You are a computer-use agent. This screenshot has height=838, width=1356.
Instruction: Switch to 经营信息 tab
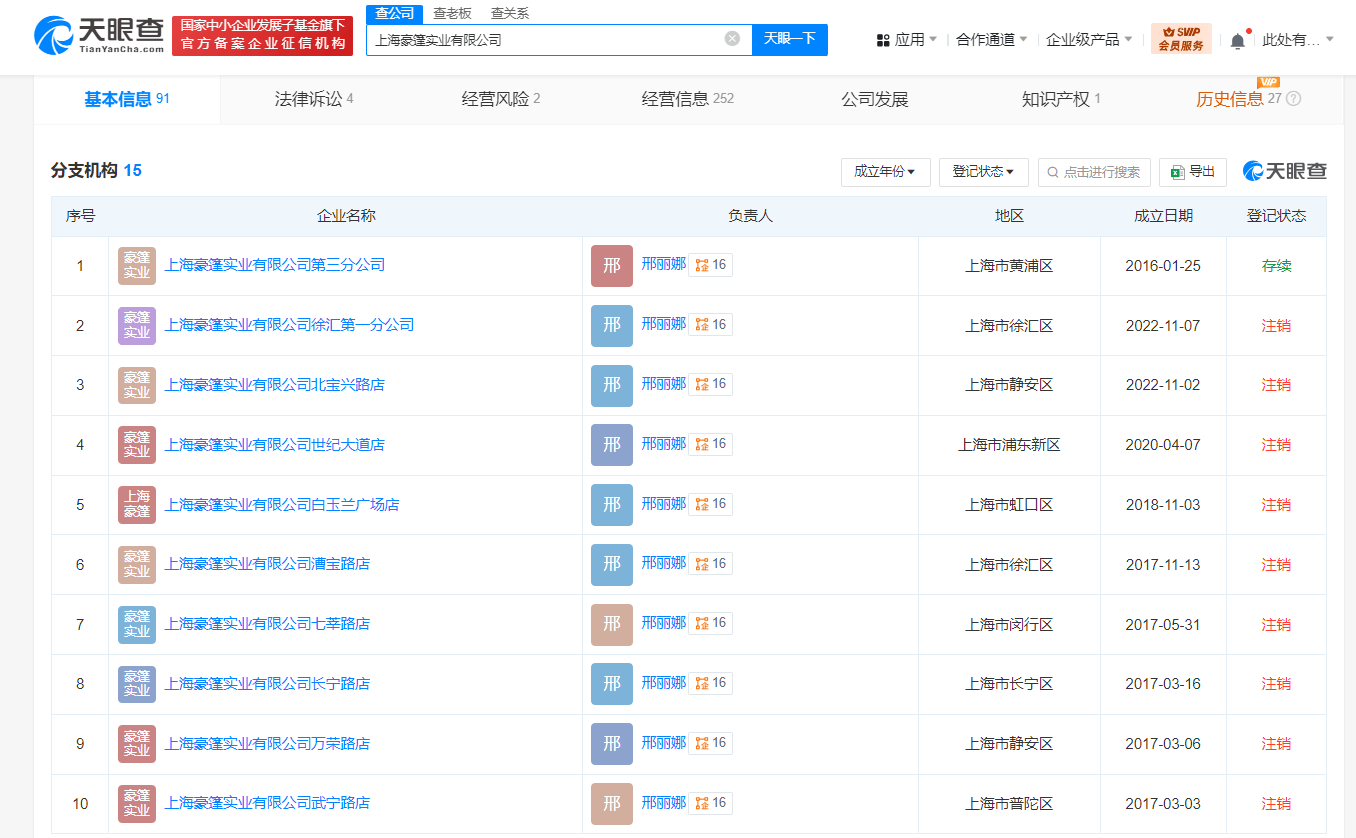[688, 99]
